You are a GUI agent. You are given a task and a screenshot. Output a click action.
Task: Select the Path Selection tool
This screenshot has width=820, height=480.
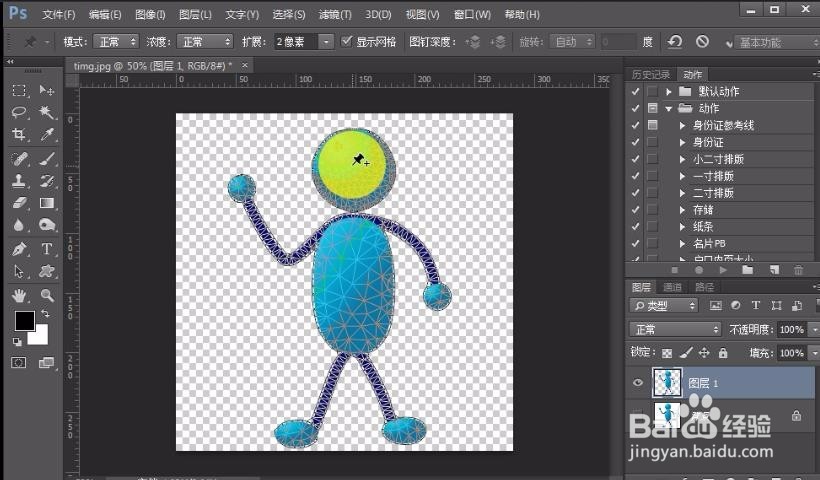click(19, 271)
